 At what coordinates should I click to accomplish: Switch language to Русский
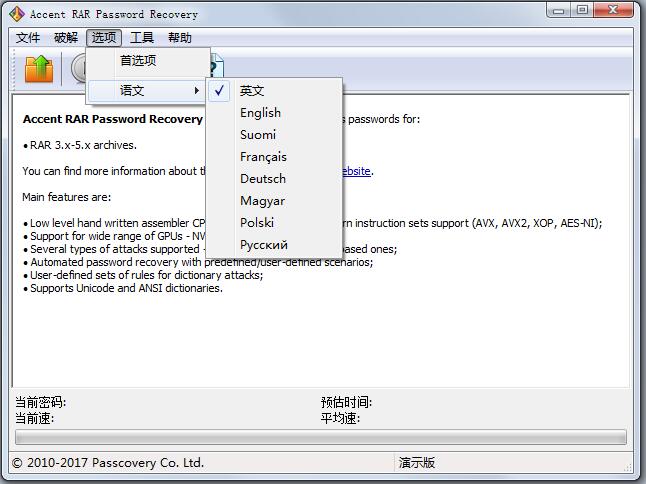(274, 245)
